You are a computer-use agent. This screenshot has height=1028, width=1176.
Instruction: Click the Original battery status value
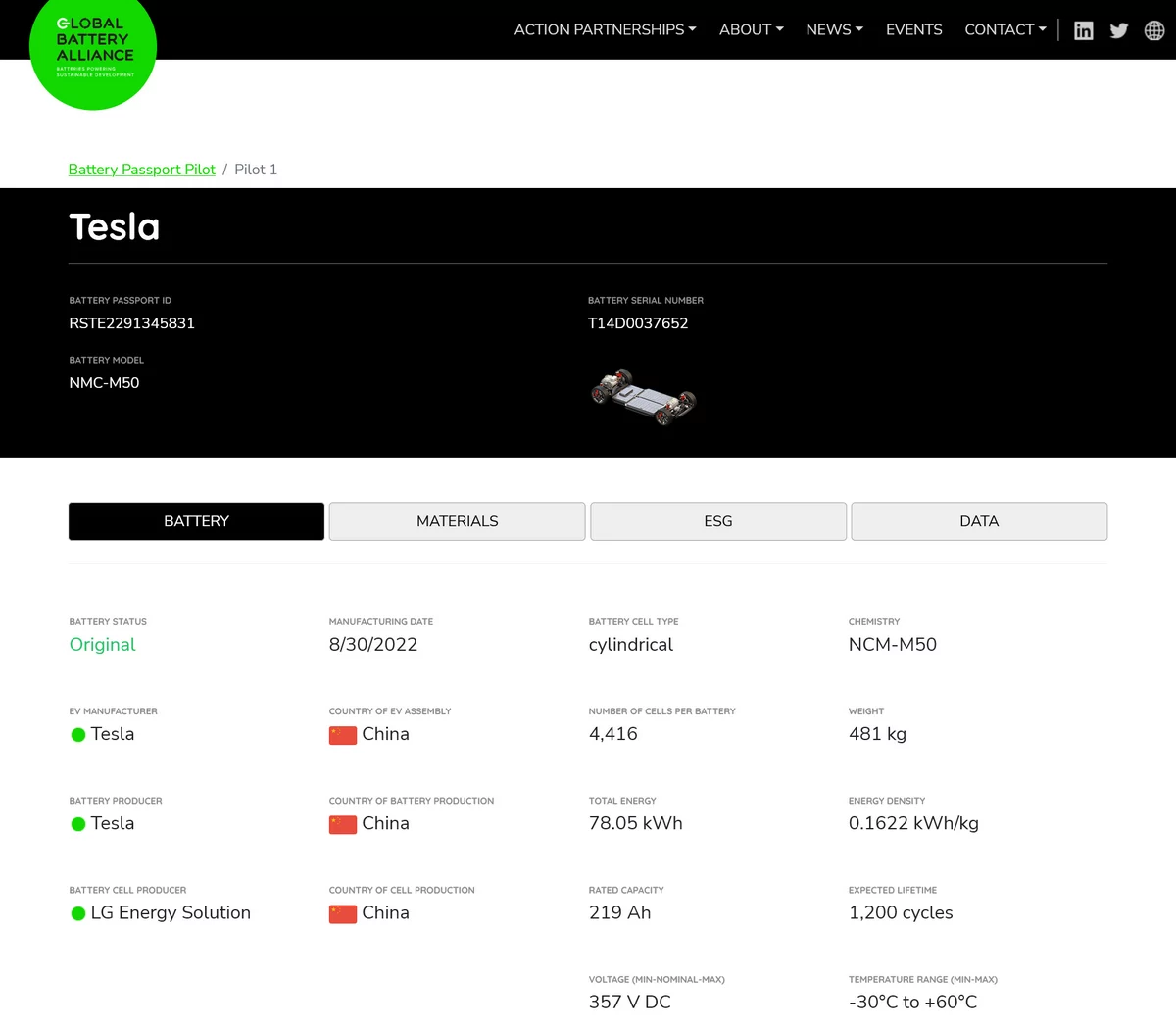click(x=103, y=645)
